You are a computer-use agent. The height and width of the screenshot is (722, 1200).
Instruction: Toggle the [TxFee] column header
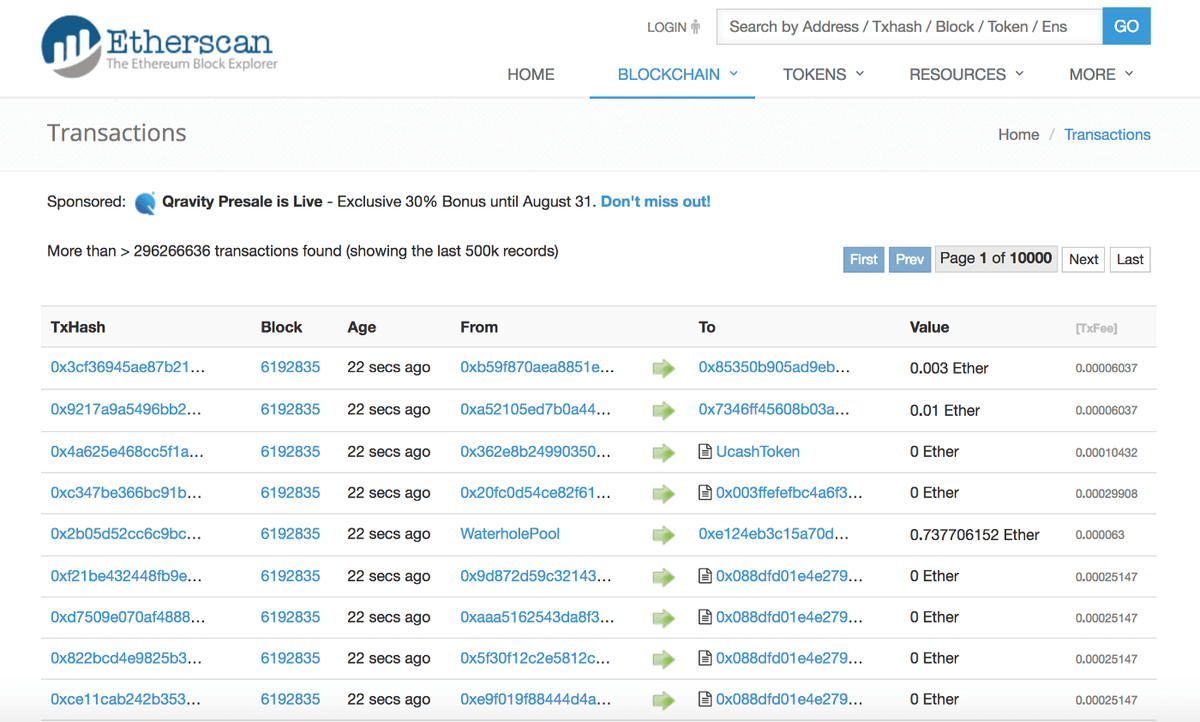1096,328
